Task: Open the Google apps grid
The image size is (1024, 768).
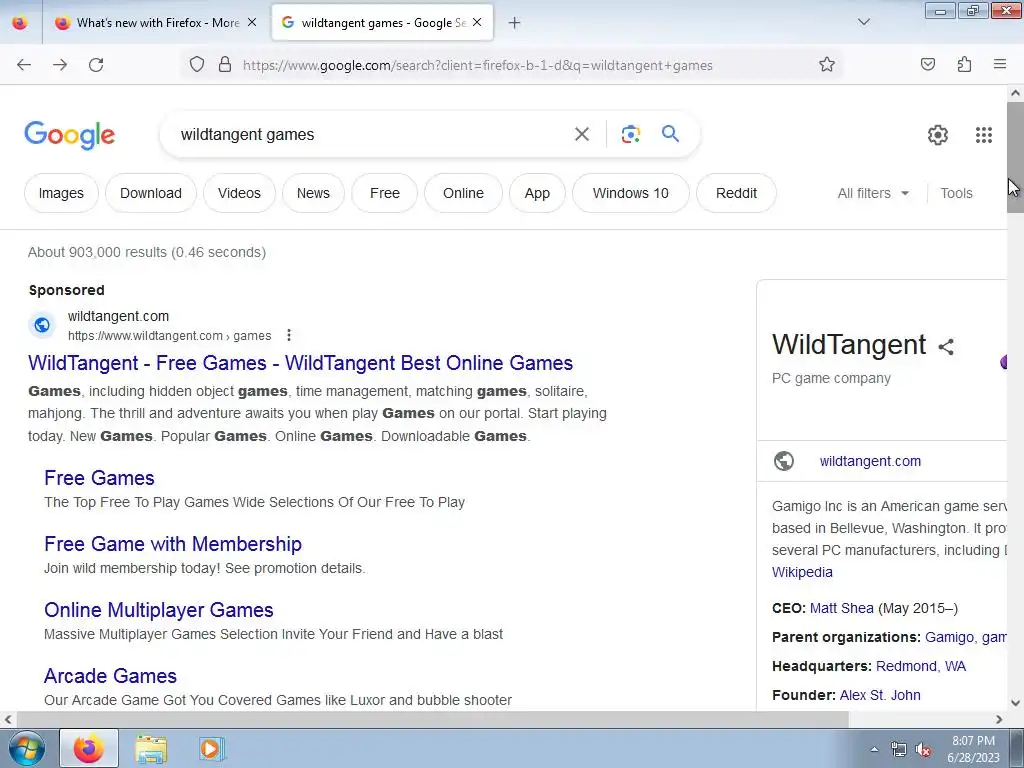Action: 984,135
